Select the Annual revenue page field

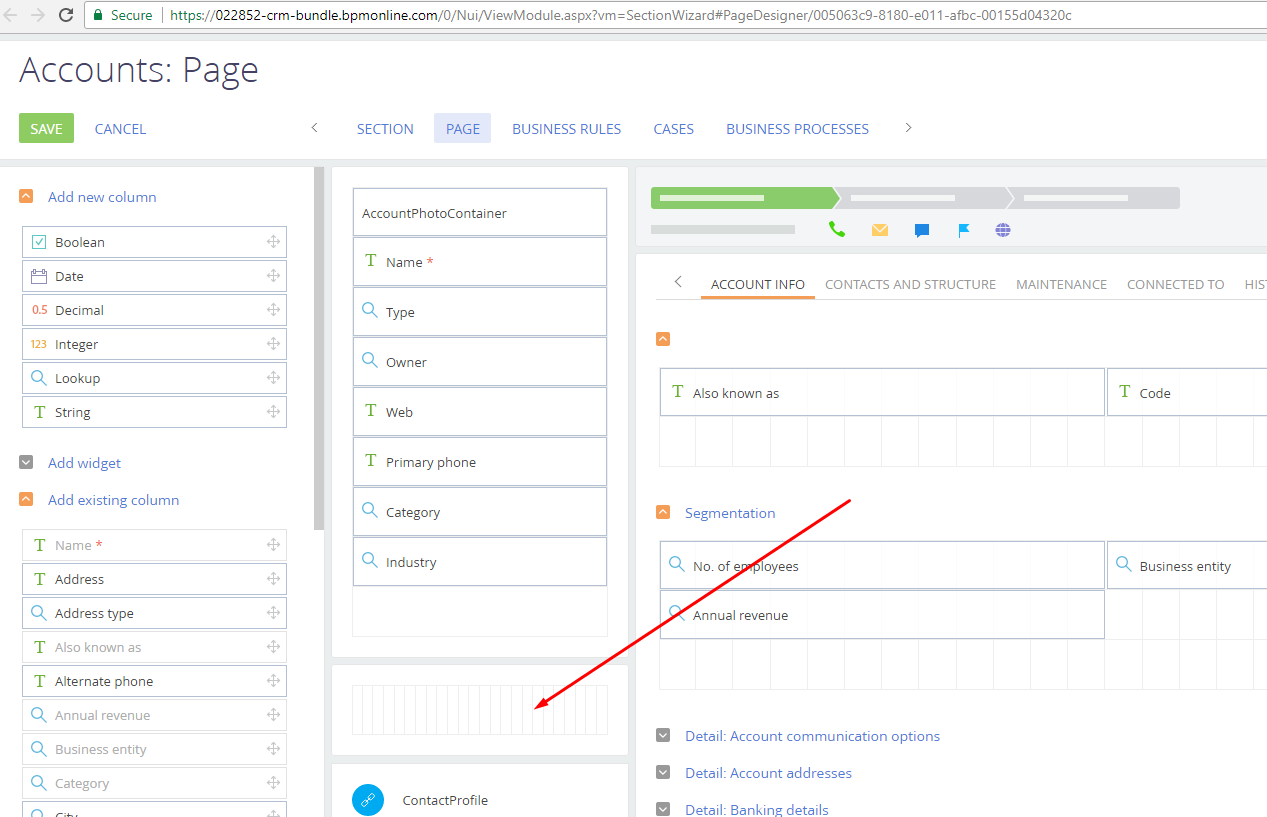coord(882,614)
